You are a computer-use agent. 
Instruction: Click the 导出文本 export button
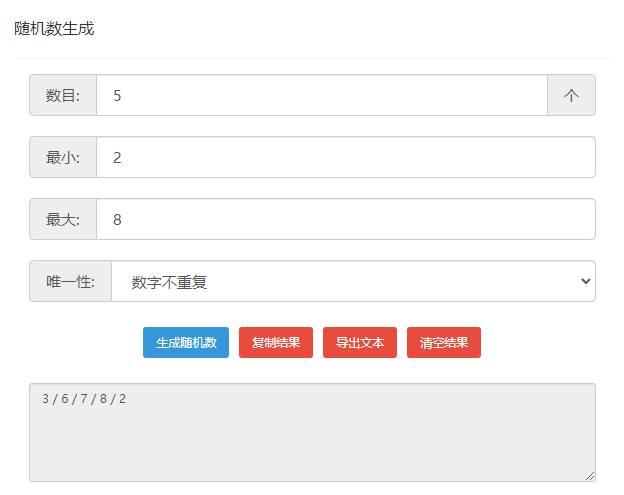(360, 343)
